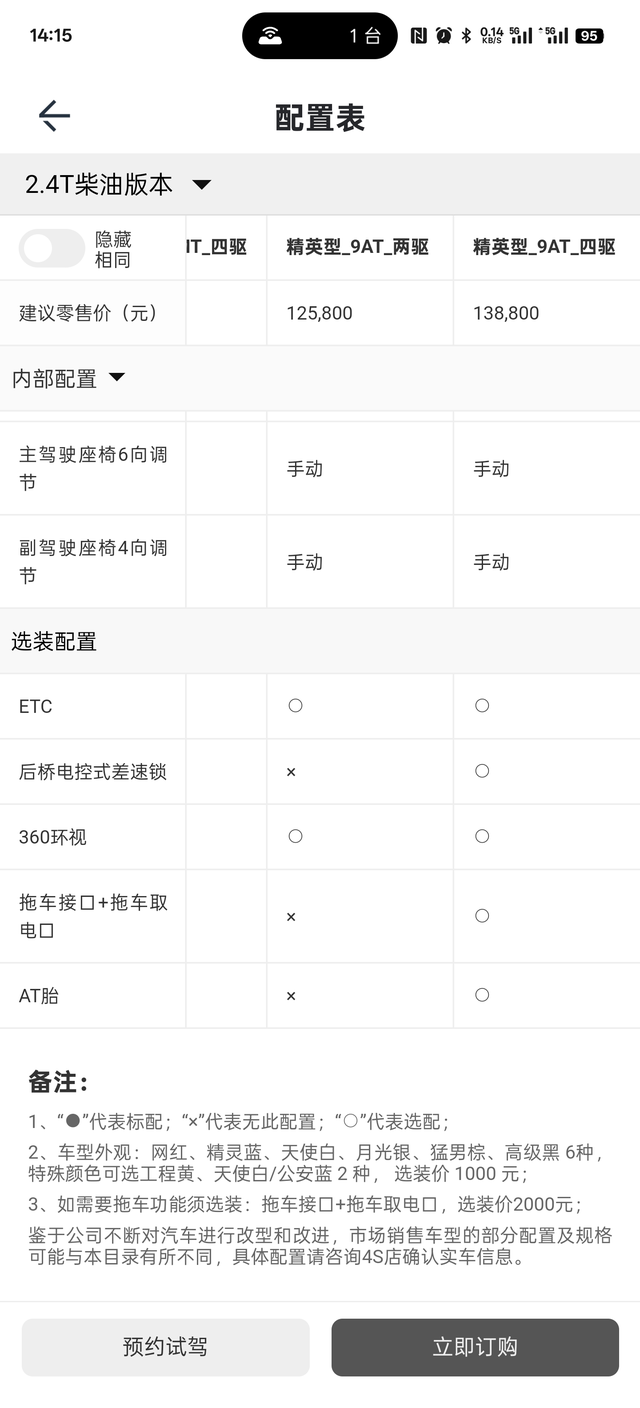Select the 360环视 option for 精英型_9AT_四驱
The image size is (640, 1408).
click(481, 836)
